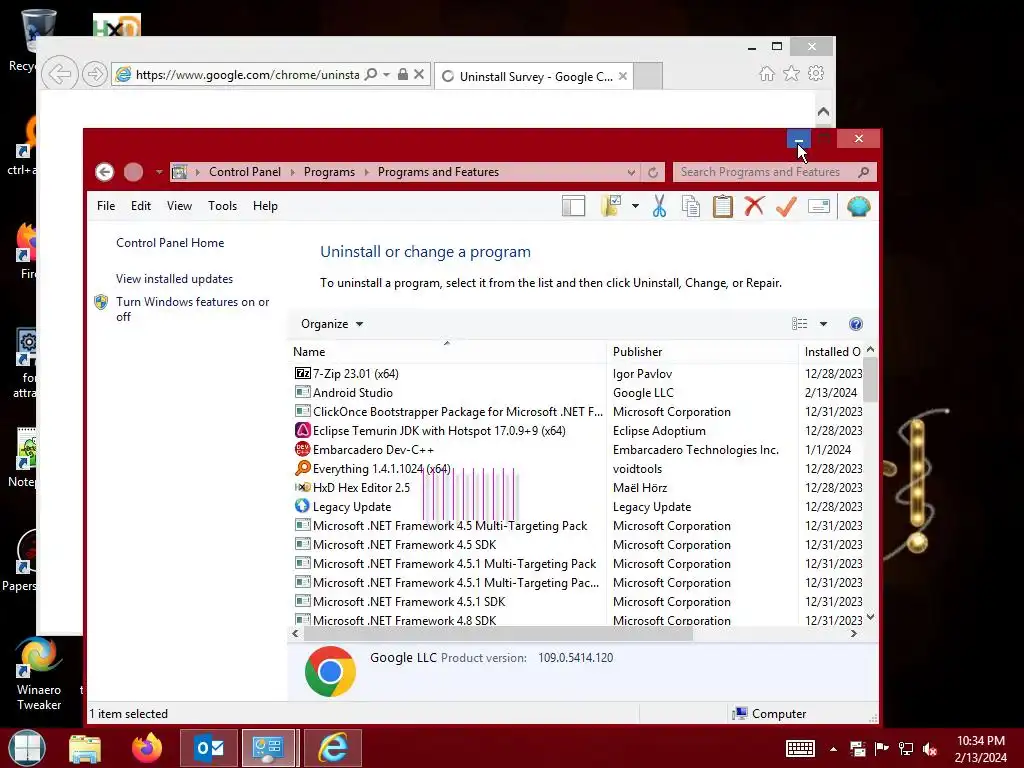The image size is (1024, 768).
Task: Click horizontal scrollbar right arrow
Action: (854, 633)
